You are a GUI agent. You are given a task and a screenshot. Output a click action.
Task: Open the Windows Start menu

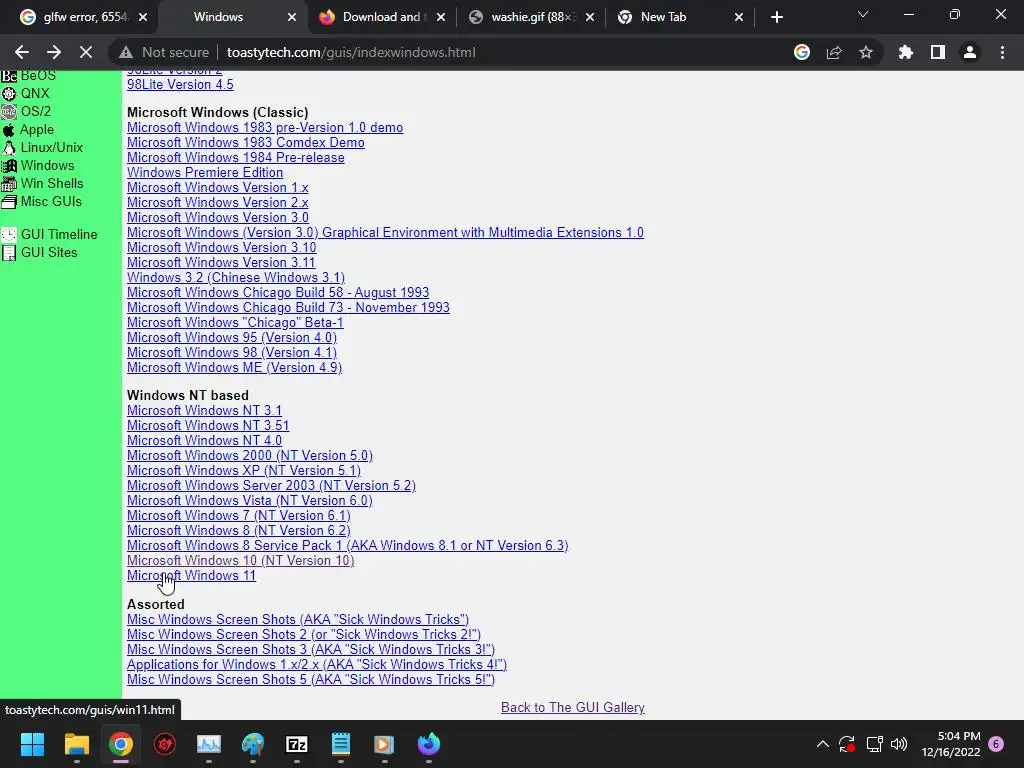pyautogui.click(x=32, y=744)
